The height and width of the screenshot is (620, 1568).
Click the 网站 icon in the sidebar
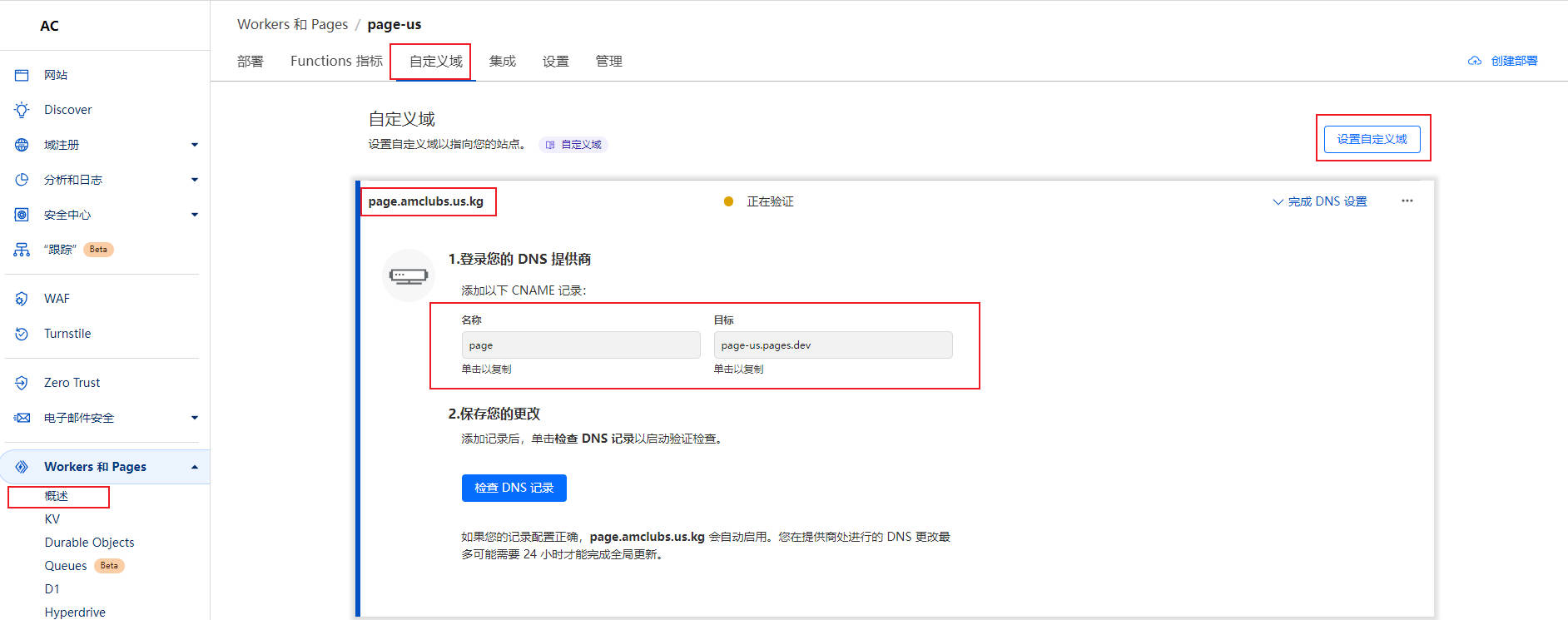22,75
